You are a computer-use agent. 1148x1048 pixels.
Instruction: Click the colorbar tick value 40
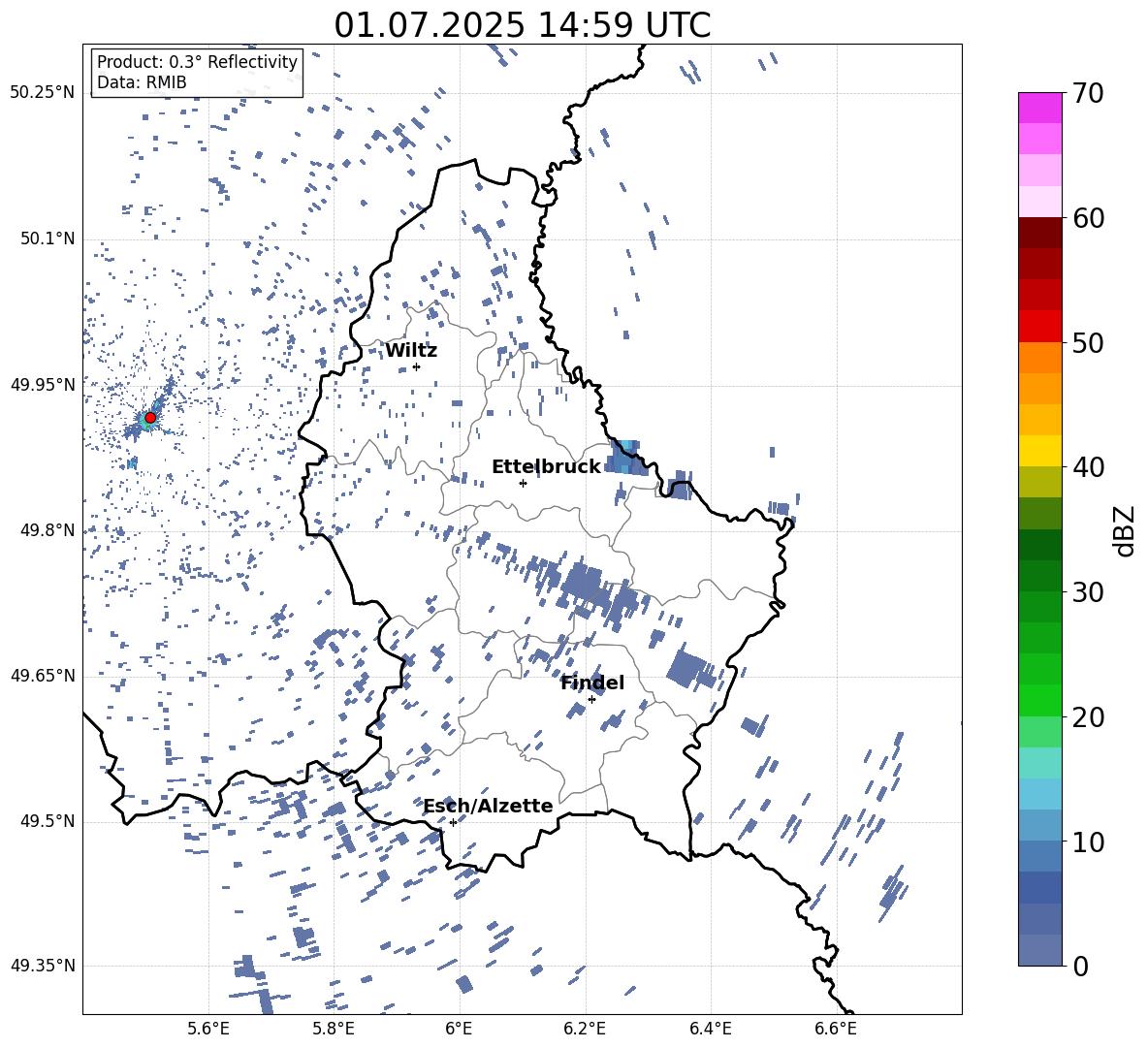(1088, 467)
